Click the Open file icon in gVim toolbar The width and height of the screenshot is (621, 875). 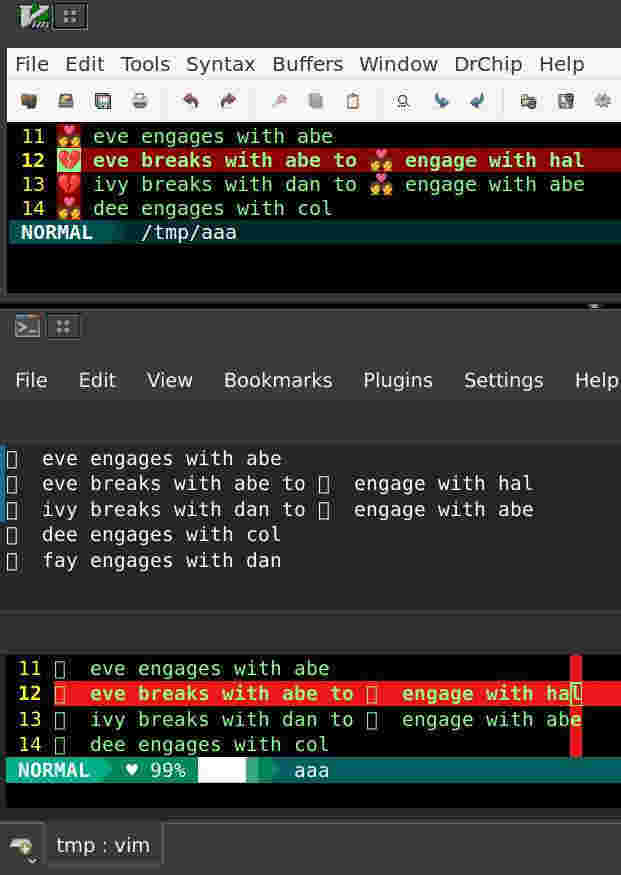click(29, 101)
